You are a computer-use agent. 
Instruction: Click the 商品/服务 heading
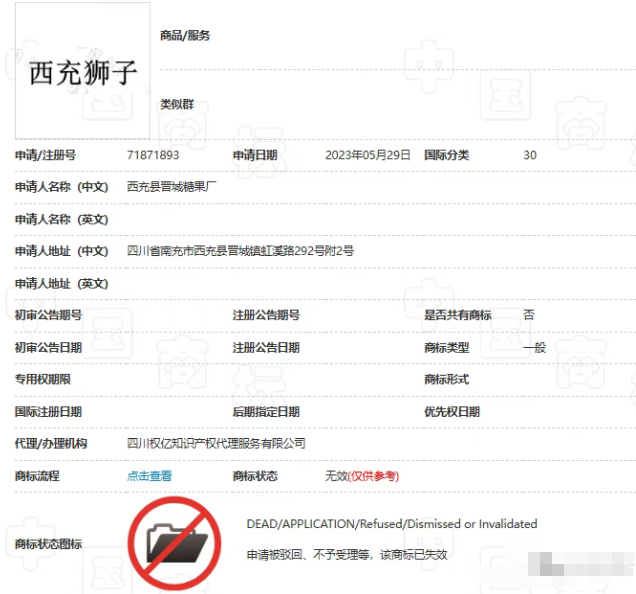(185, 36)
